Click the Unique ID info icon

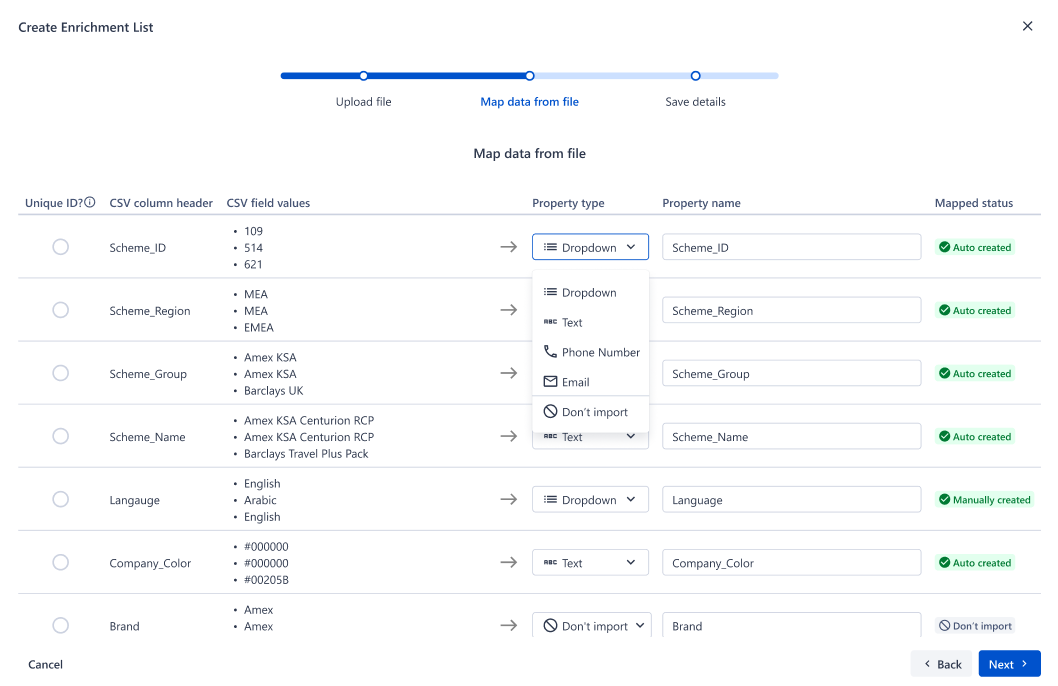90,202
